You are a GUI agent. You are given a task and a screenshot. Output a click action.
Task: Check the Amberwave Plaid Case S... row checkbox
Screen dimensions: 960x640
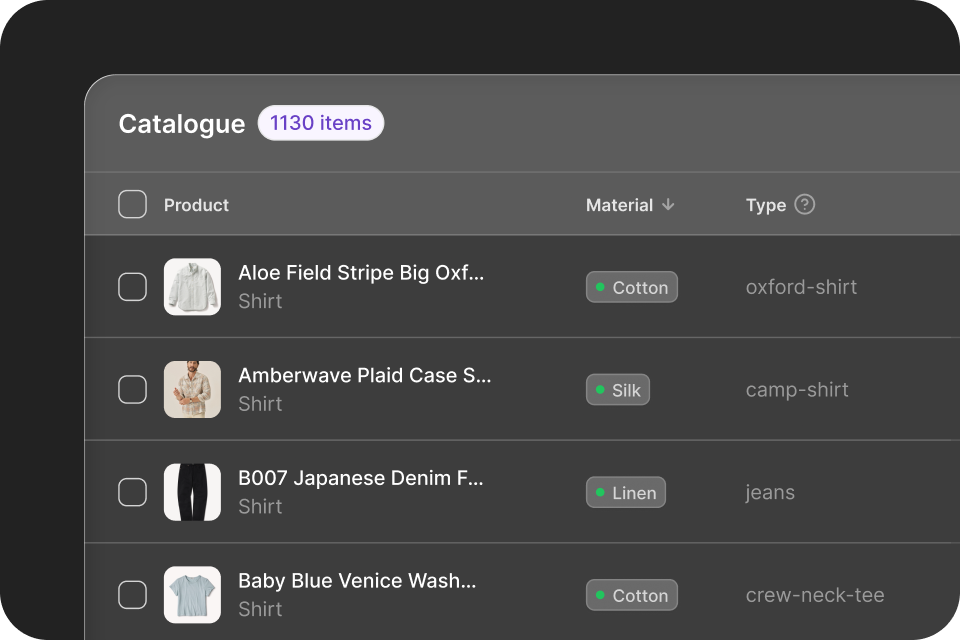coord(132,390)
